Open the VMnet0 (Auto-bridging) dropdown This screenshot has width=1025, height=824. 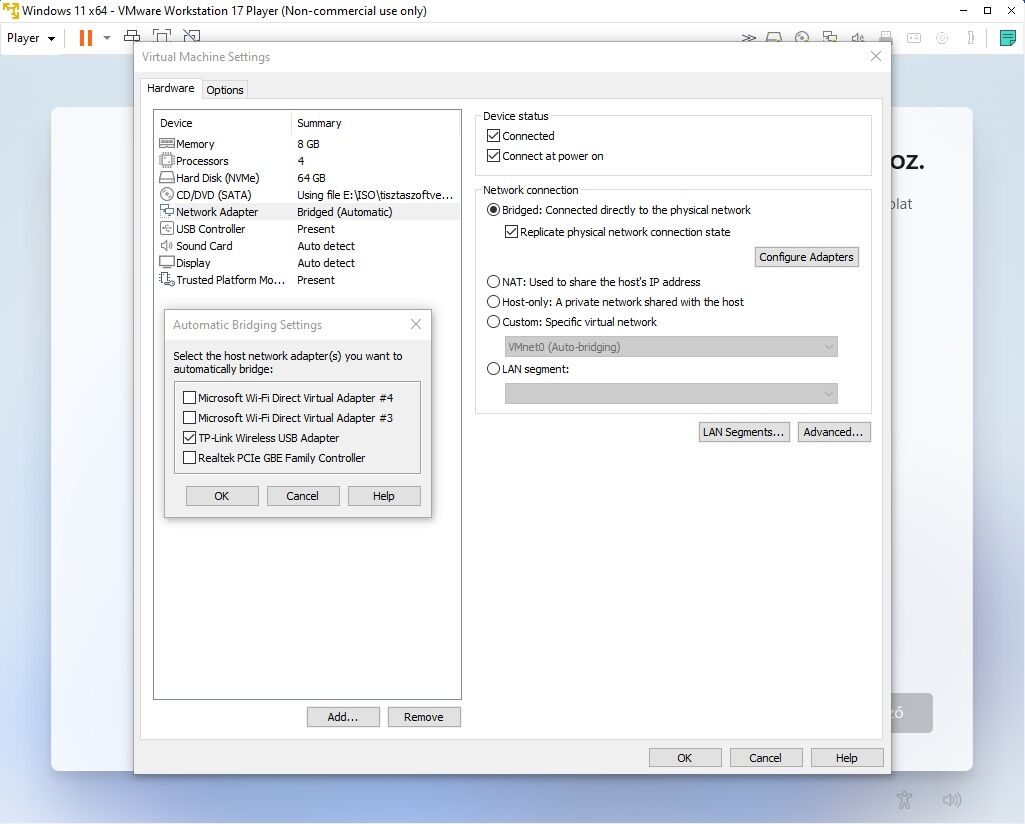tap(671, 347)
